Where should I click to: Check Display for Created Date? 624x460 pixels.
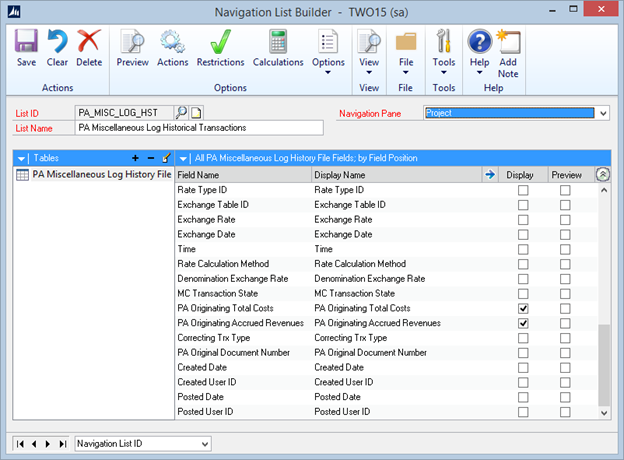pos(523,368)
